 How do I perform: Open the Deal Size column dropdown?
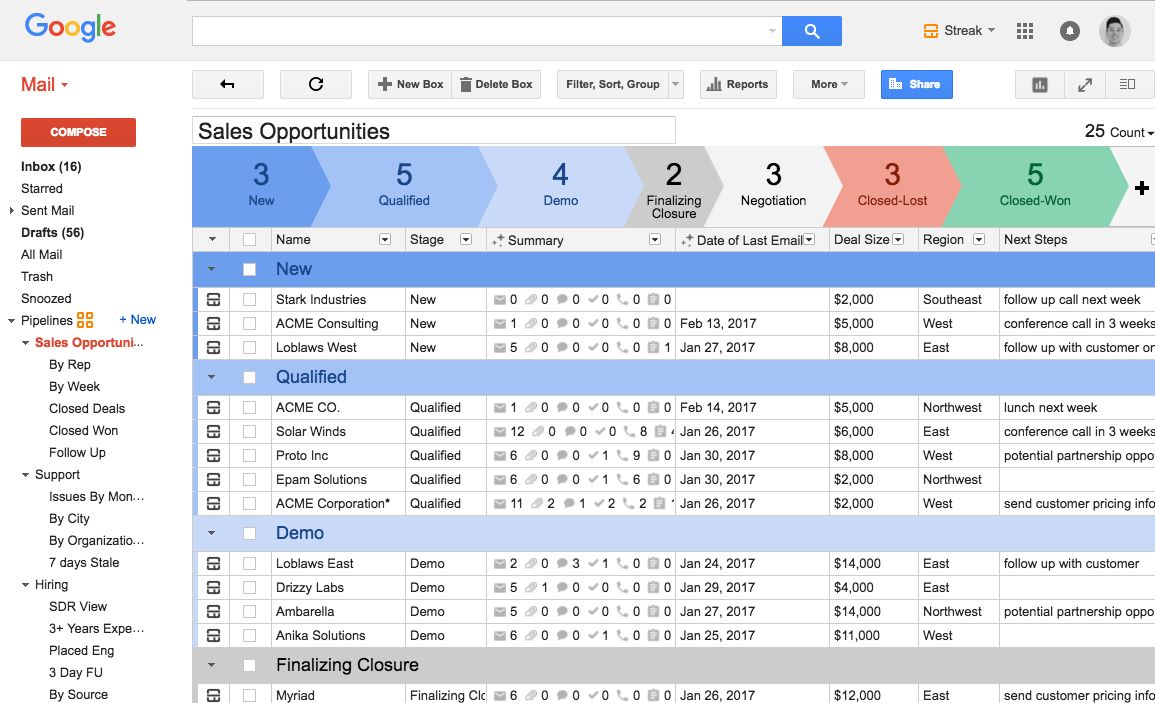coord(898,239)
